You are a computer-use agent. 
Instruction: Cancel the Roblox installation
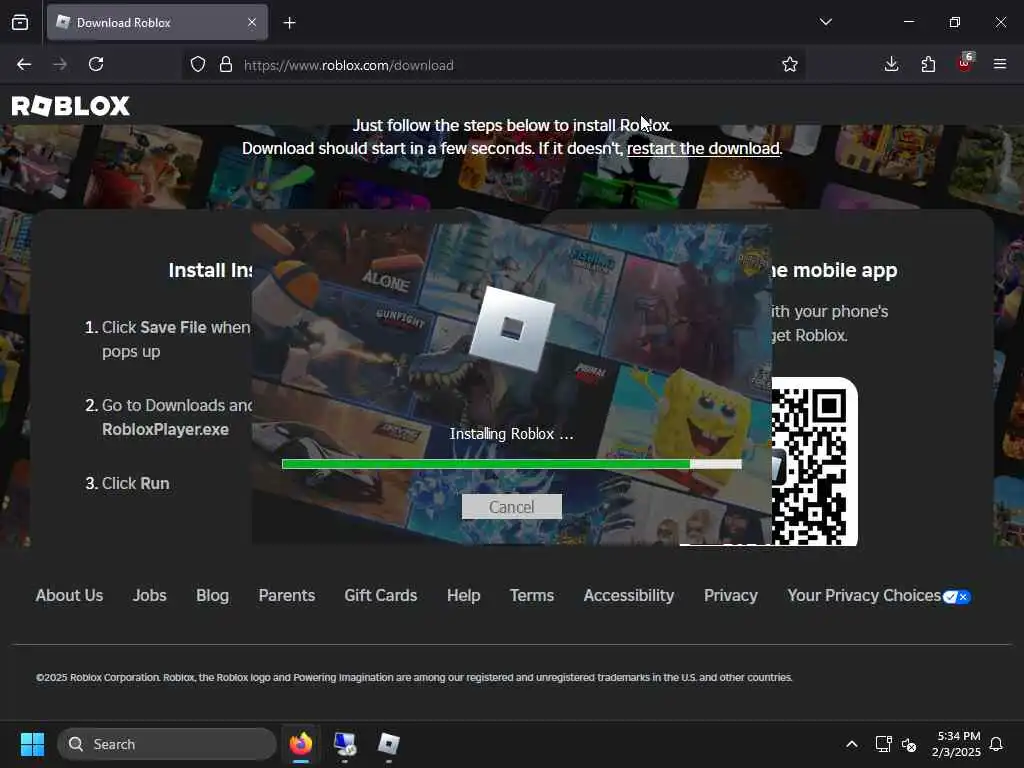coord(511,507)
